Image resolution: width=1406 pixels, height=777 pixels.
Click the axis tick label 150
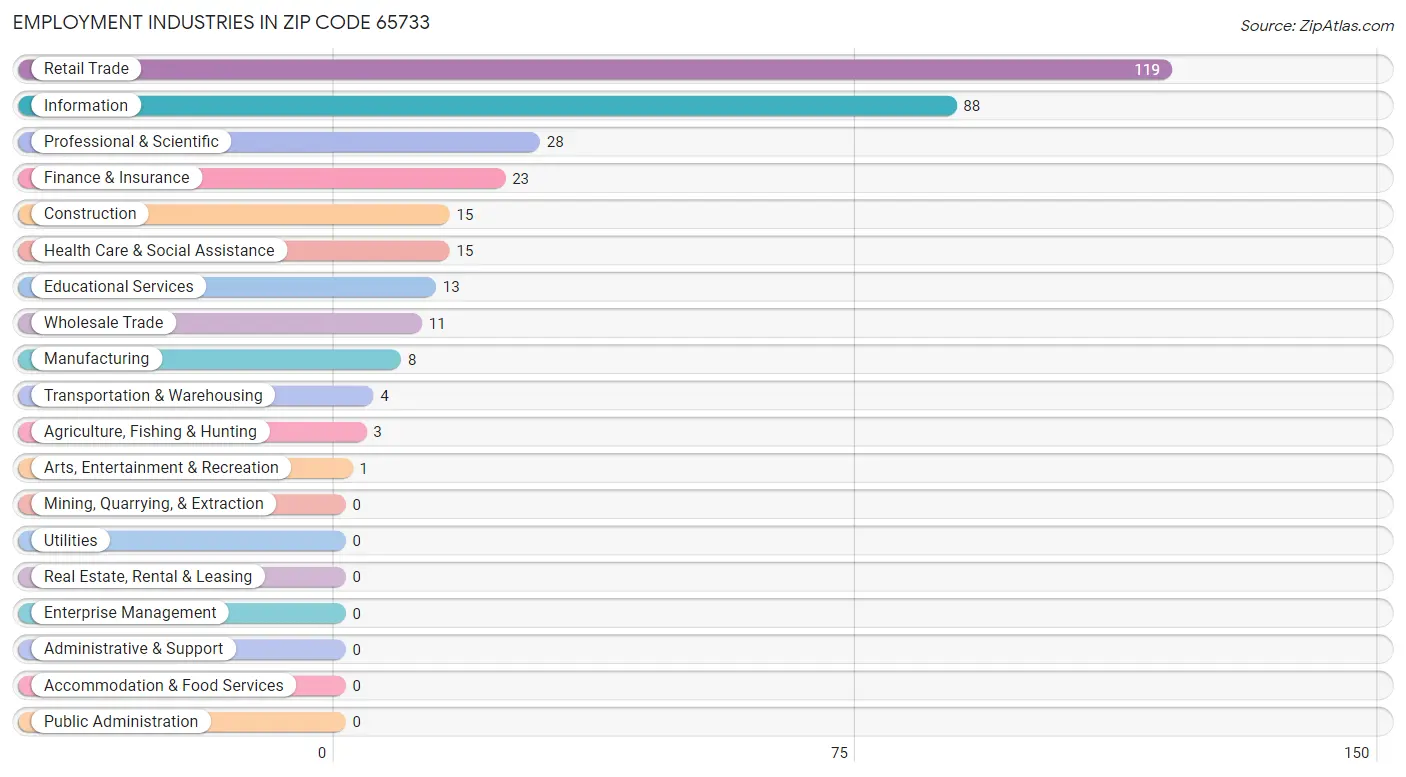[1357, 753]
